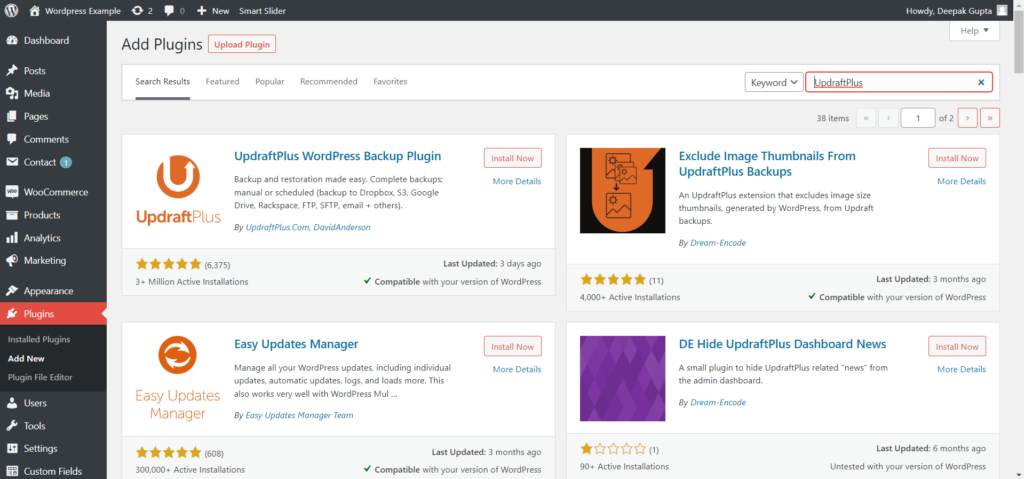This screenshot has width=1024, height=479.
Task: Click the purple DE Hide plugin thumbnail
Action: coord(622,378)
